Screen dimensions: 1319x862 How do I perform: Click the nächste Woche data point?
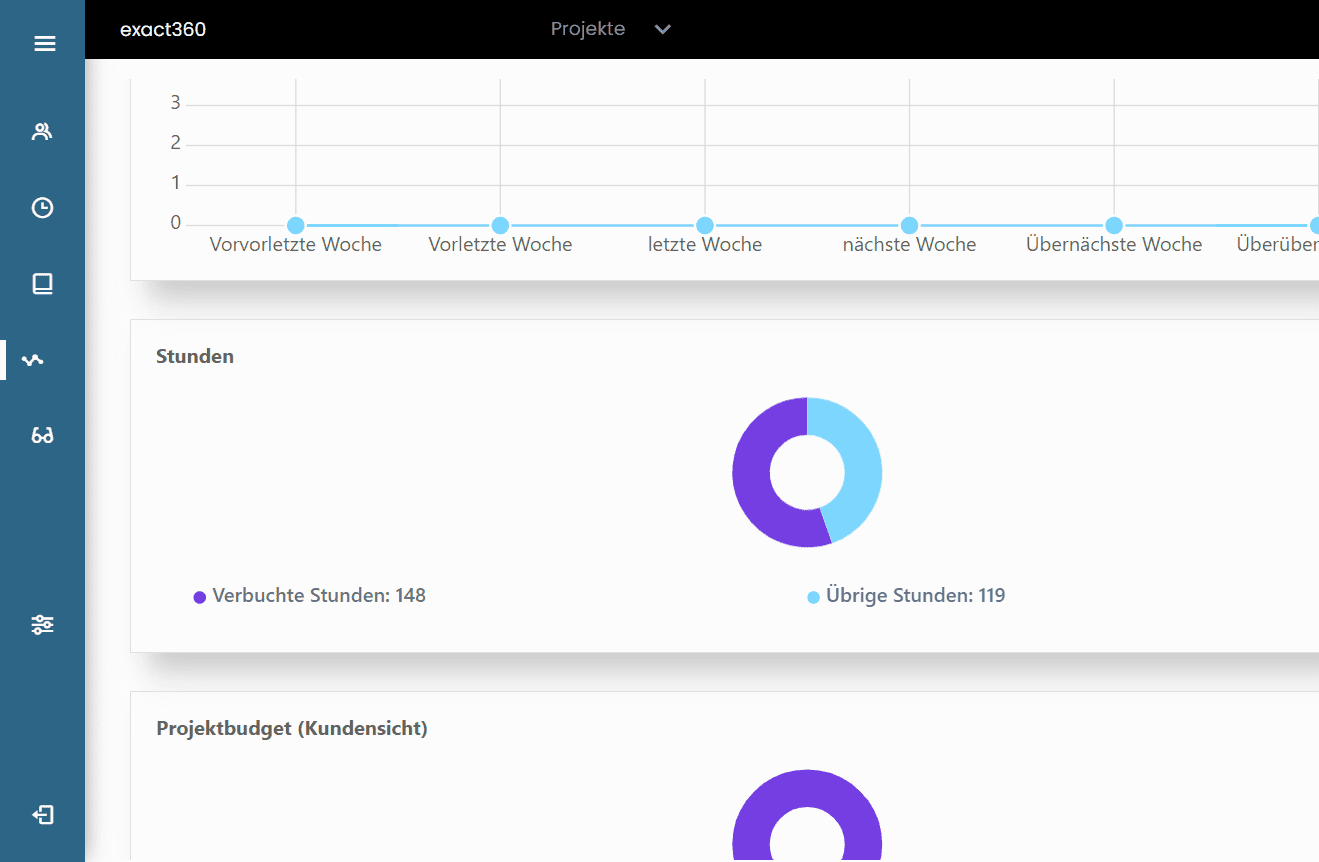[909, 226]
